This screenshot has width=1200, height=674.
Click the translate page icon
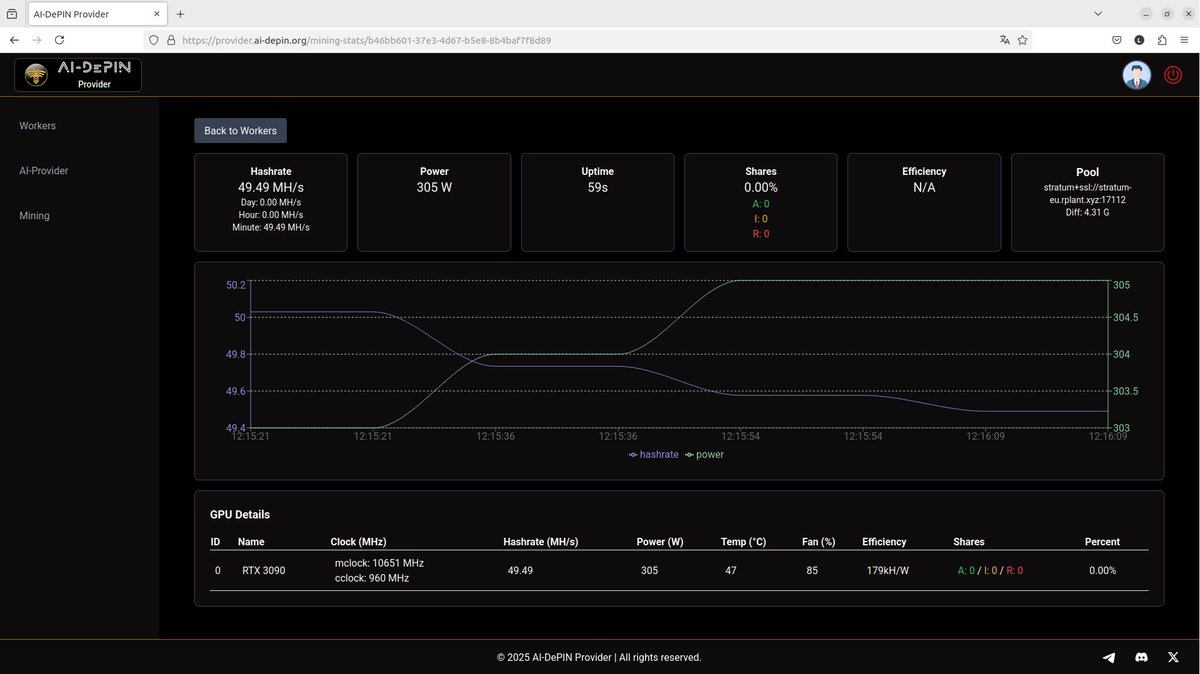(x=1004, y=40)
